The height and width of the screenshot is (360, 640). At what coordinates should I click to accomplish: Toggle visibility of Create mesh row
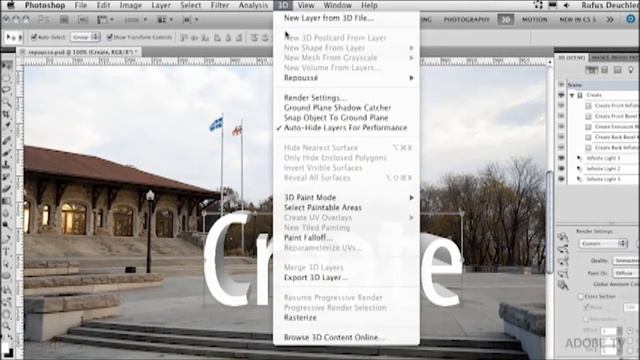(x=561, y=95)
